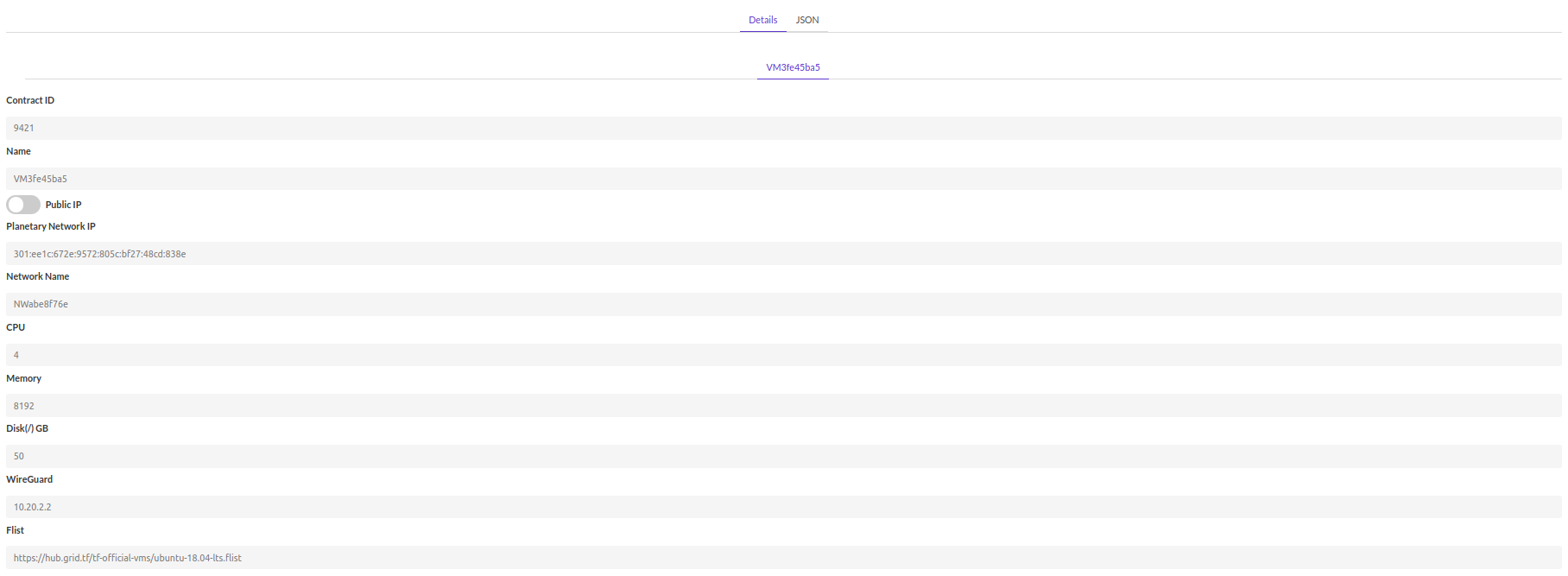The height and width of the screenshot is (576, 1568).
Task: Click the Name field containing VM3fe45ba5
Action: [783, 179]
